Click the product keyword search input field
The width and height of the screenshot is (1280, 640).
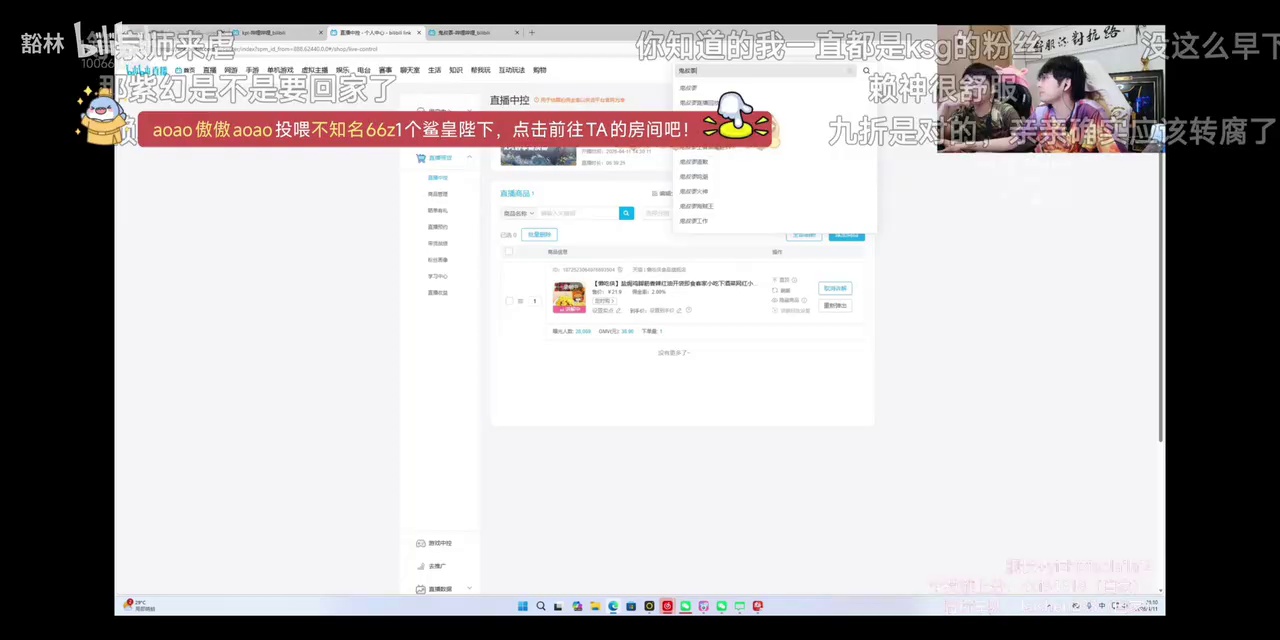point(578,213)
